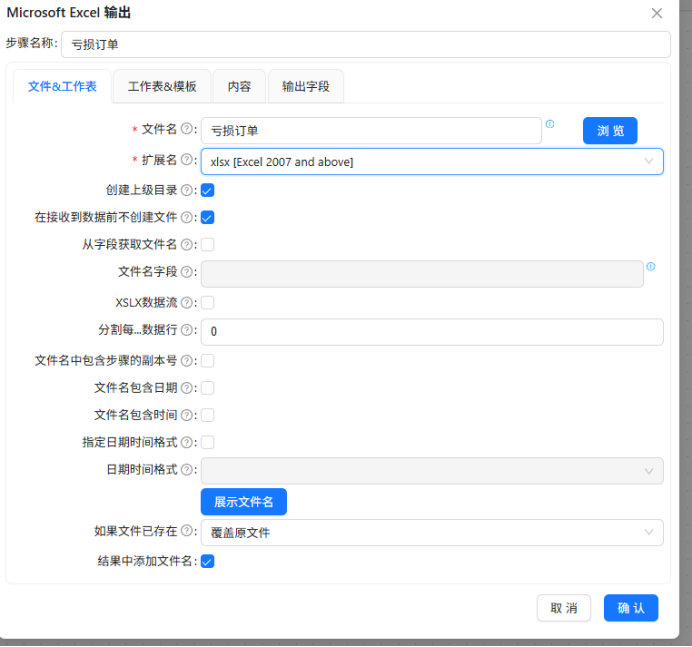Open the 日期时间格式 dropdown
This screenshot has width=692, height=647.
(x=432, y=471)
